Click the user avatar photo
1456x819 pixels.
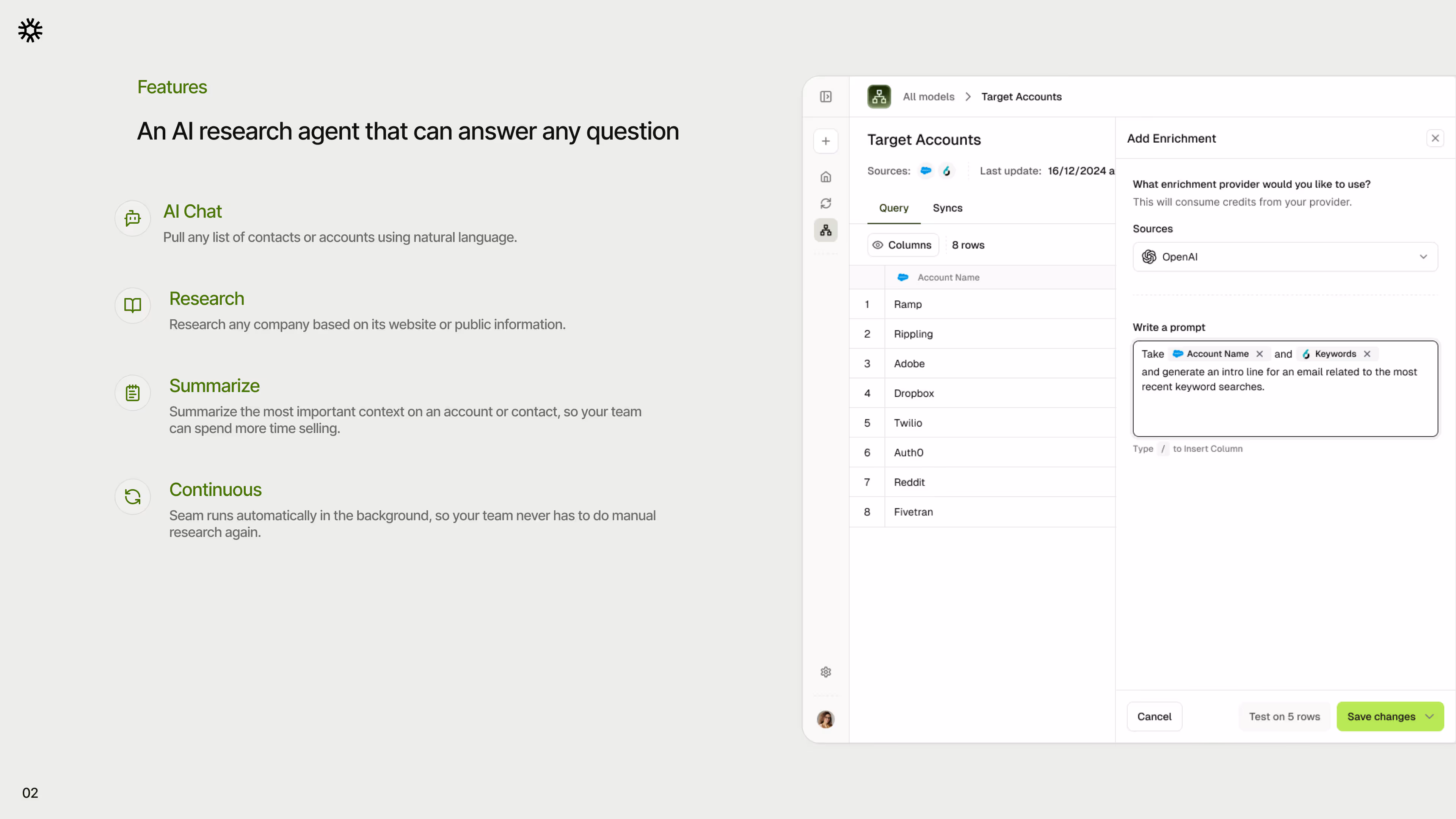[826, 720]
